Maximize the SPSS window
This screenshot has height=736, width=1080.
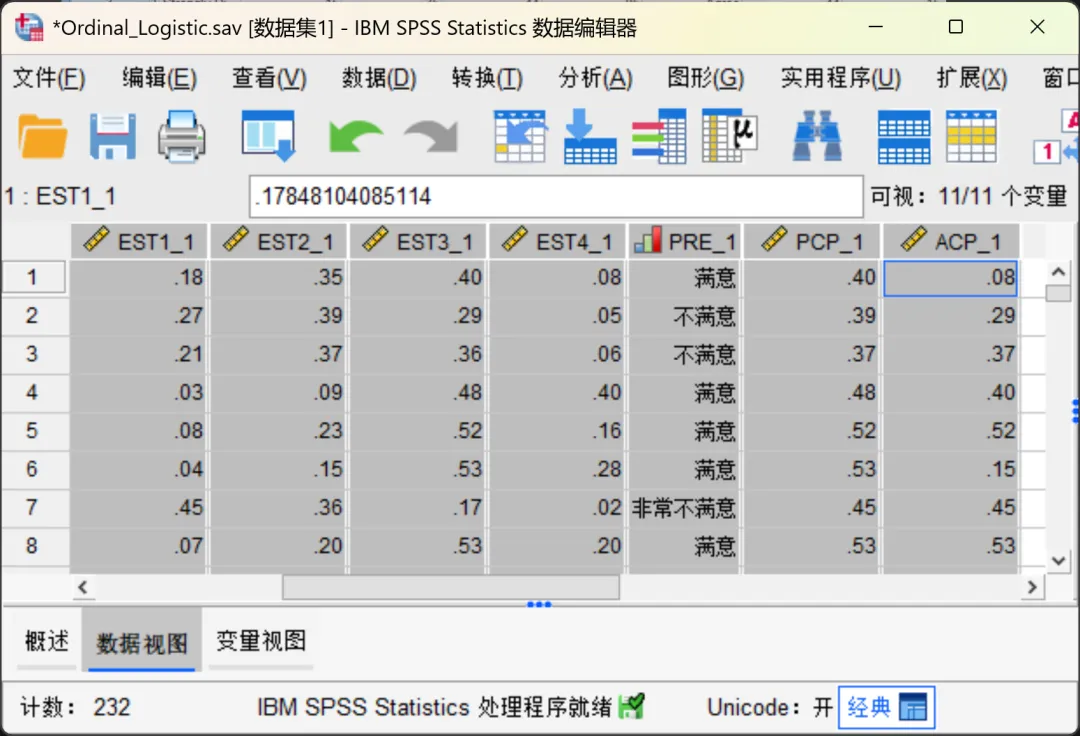click(x=956, y=27)
